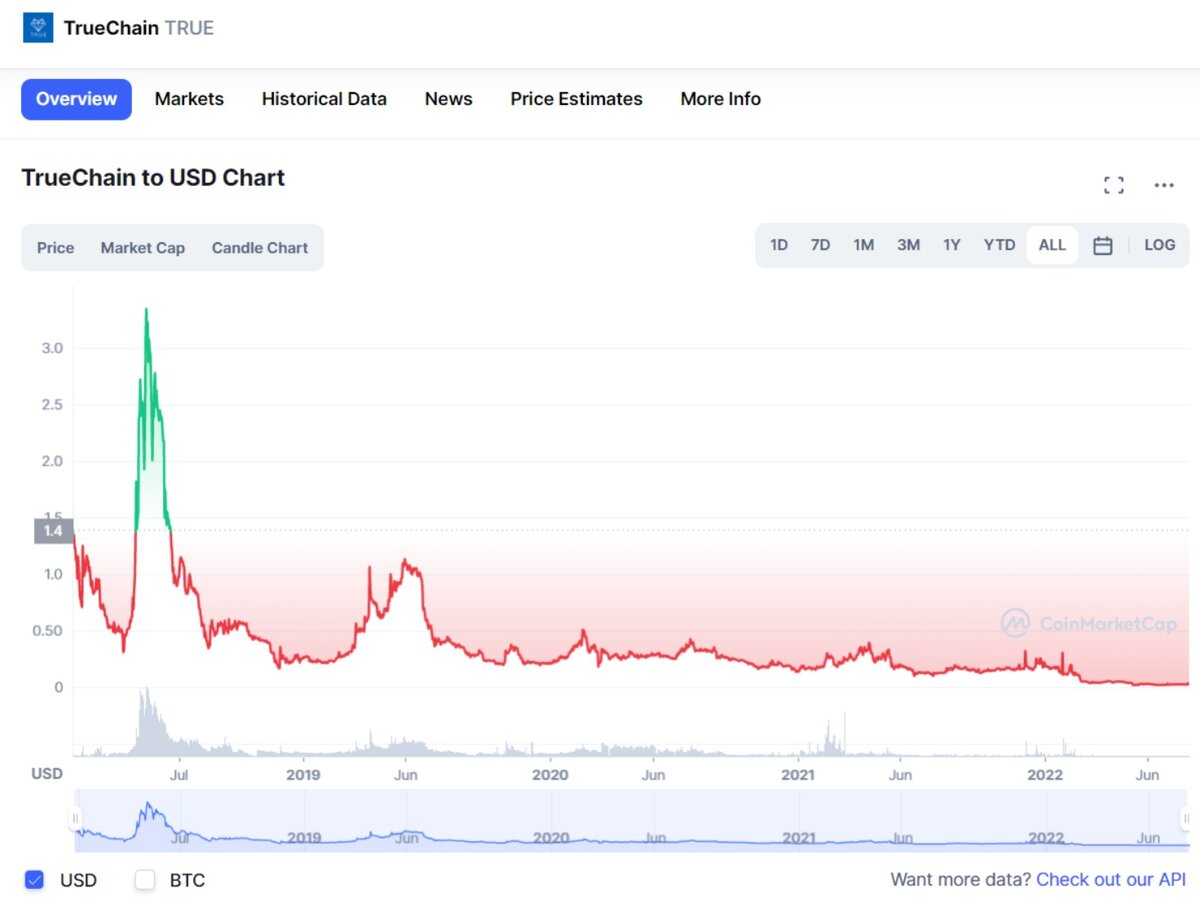The image size is (1200, 897).
Task: Open the Markets tab
Action: [x=189, y=99]
